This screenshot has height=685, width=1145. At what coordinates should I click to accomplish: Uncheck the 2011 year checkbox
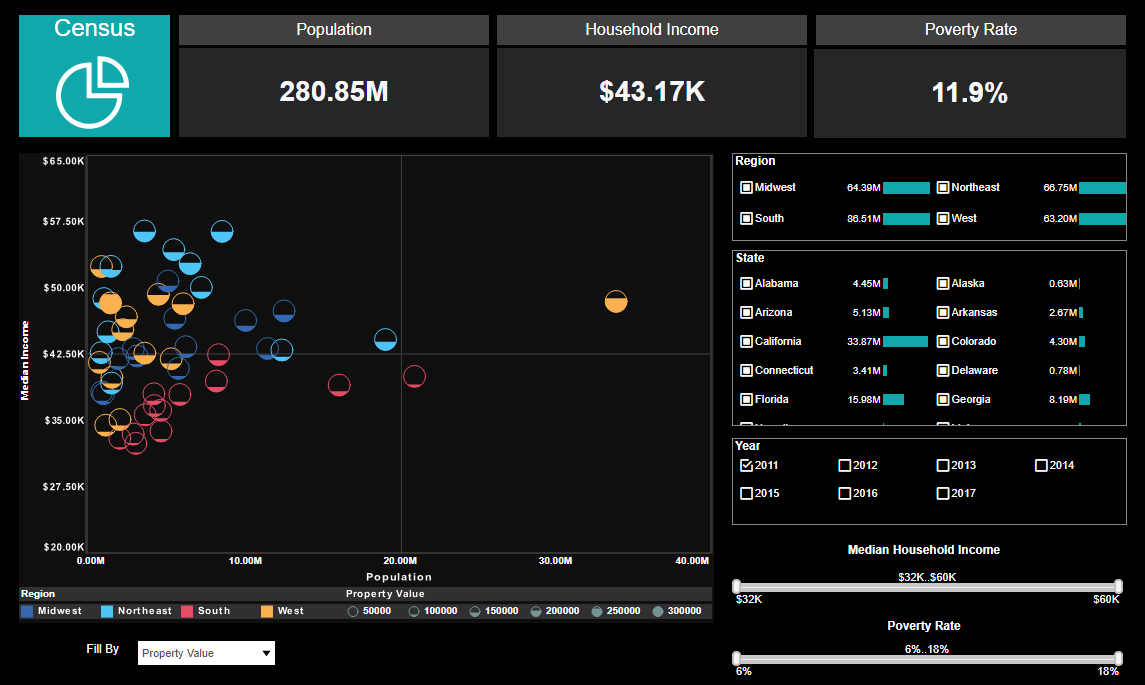click(x=745, y=465)
